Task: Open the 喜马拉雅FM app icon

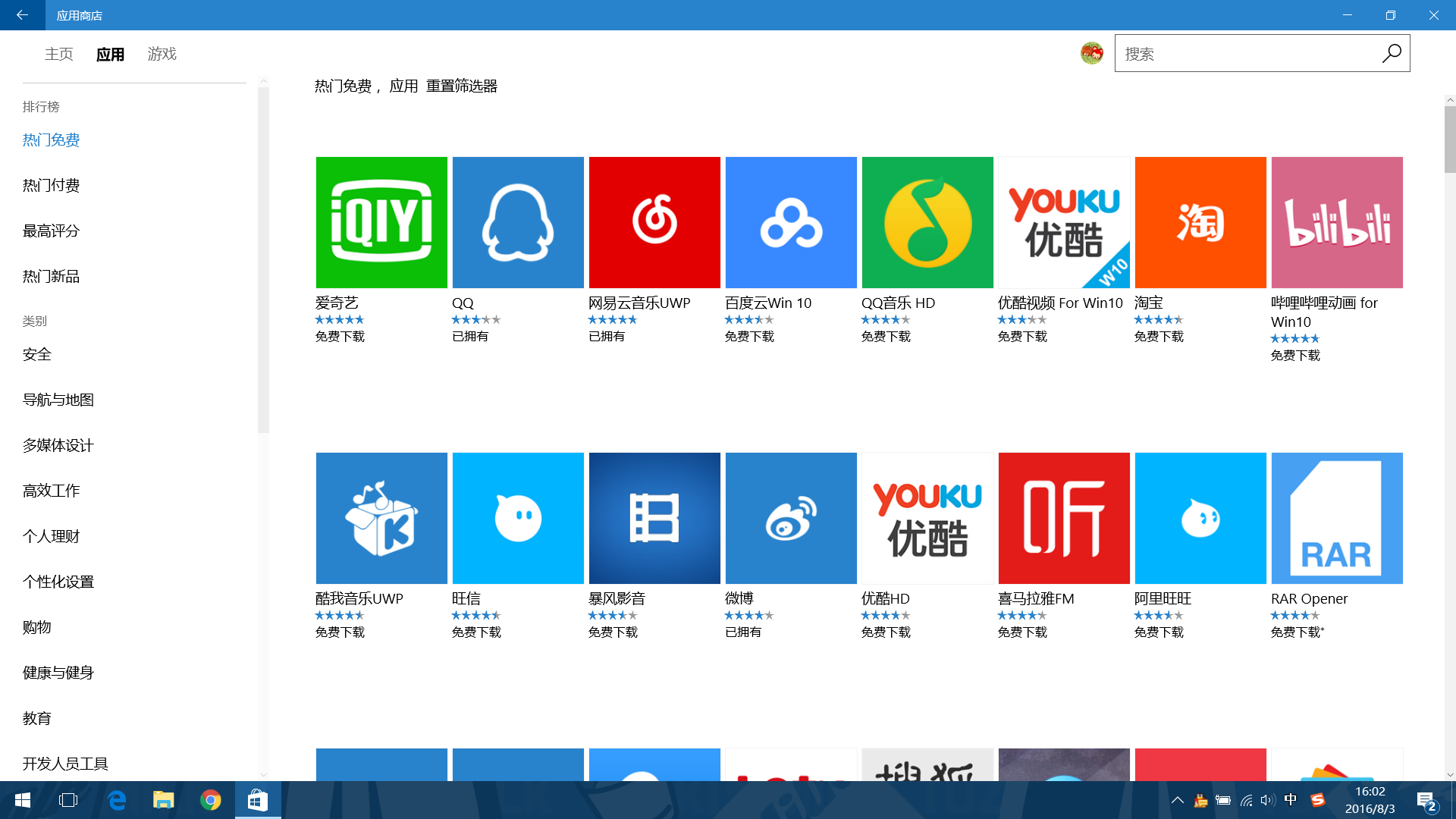Action: (1064, 518)
